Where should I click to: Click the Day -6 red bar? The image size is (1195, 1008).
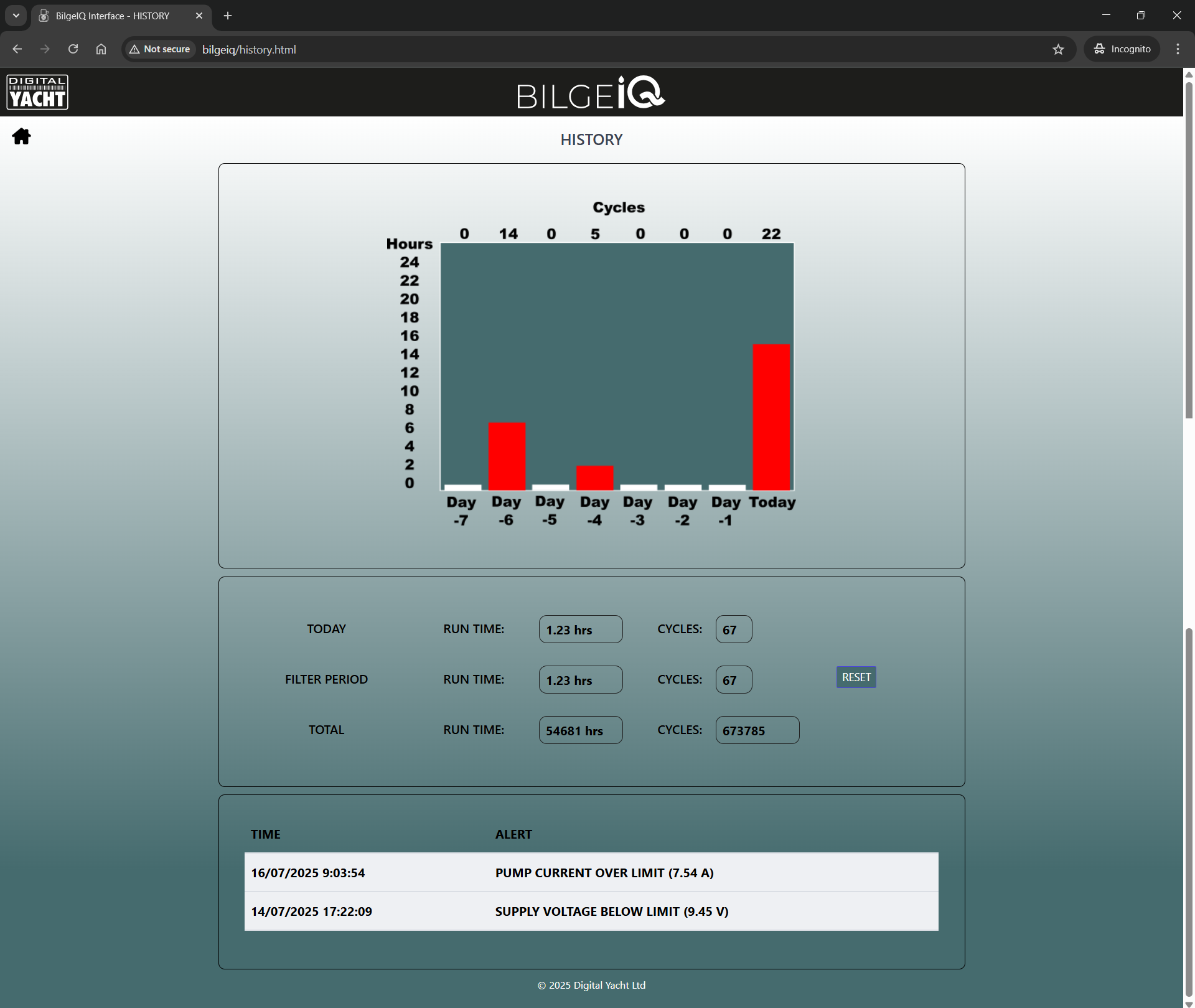click(x=507, y=456)
